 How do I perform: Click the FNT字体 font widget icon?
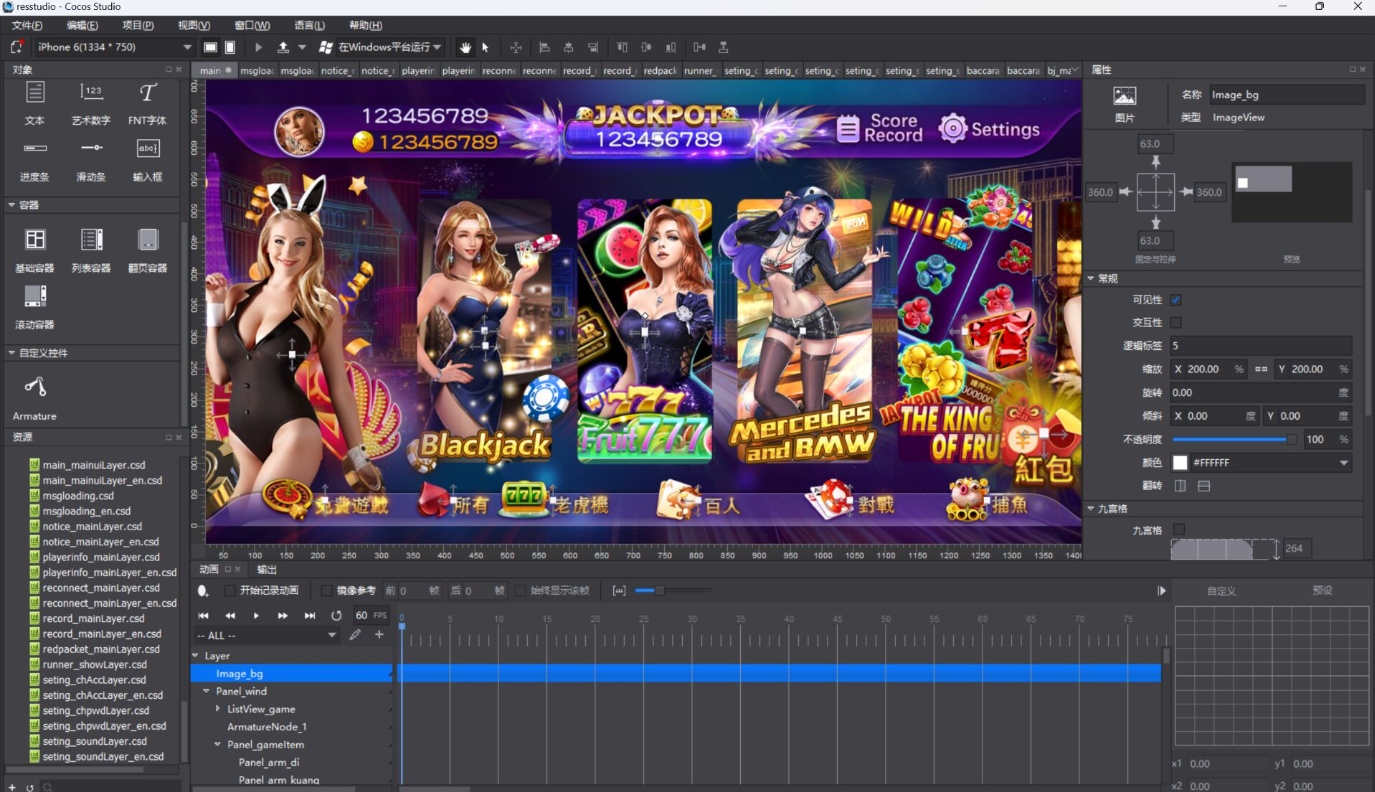click(x=147, y=94)
